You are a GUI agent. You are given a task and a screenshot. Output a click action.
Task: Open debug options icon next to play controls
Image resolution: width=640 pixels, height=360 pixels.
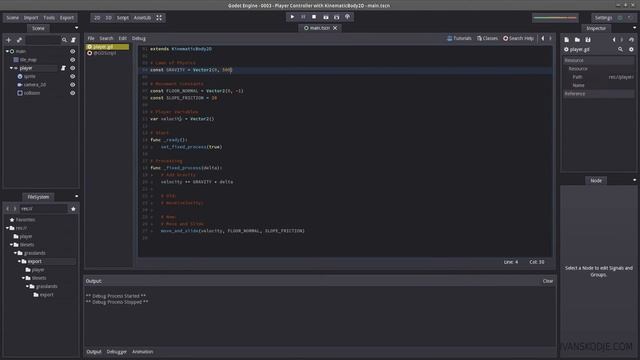tap(348, 17)
